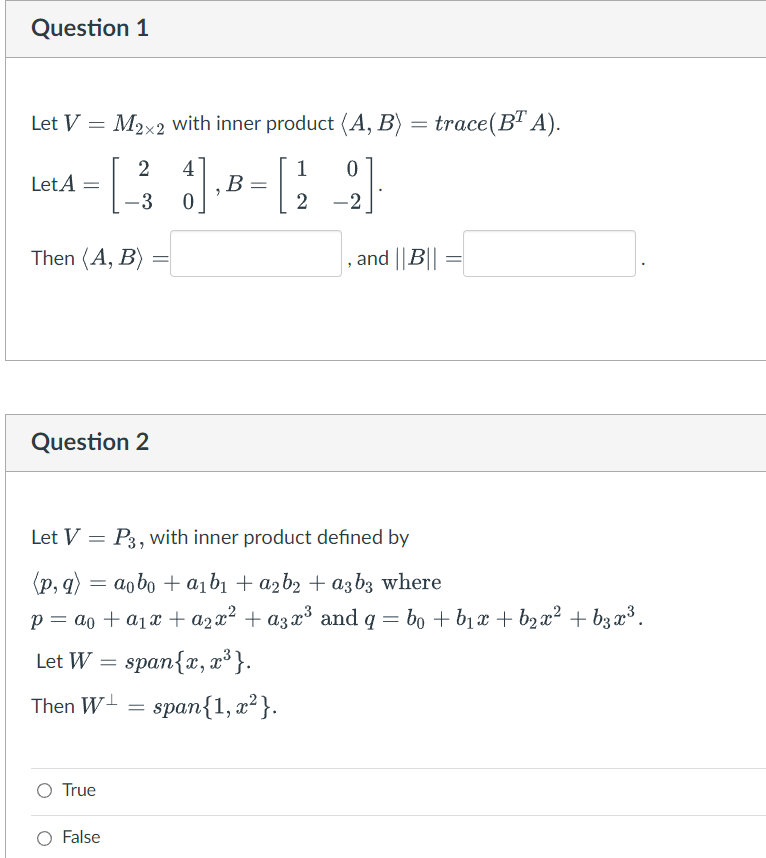
Task: Click the Question 1 header
Action: (90, 28)
